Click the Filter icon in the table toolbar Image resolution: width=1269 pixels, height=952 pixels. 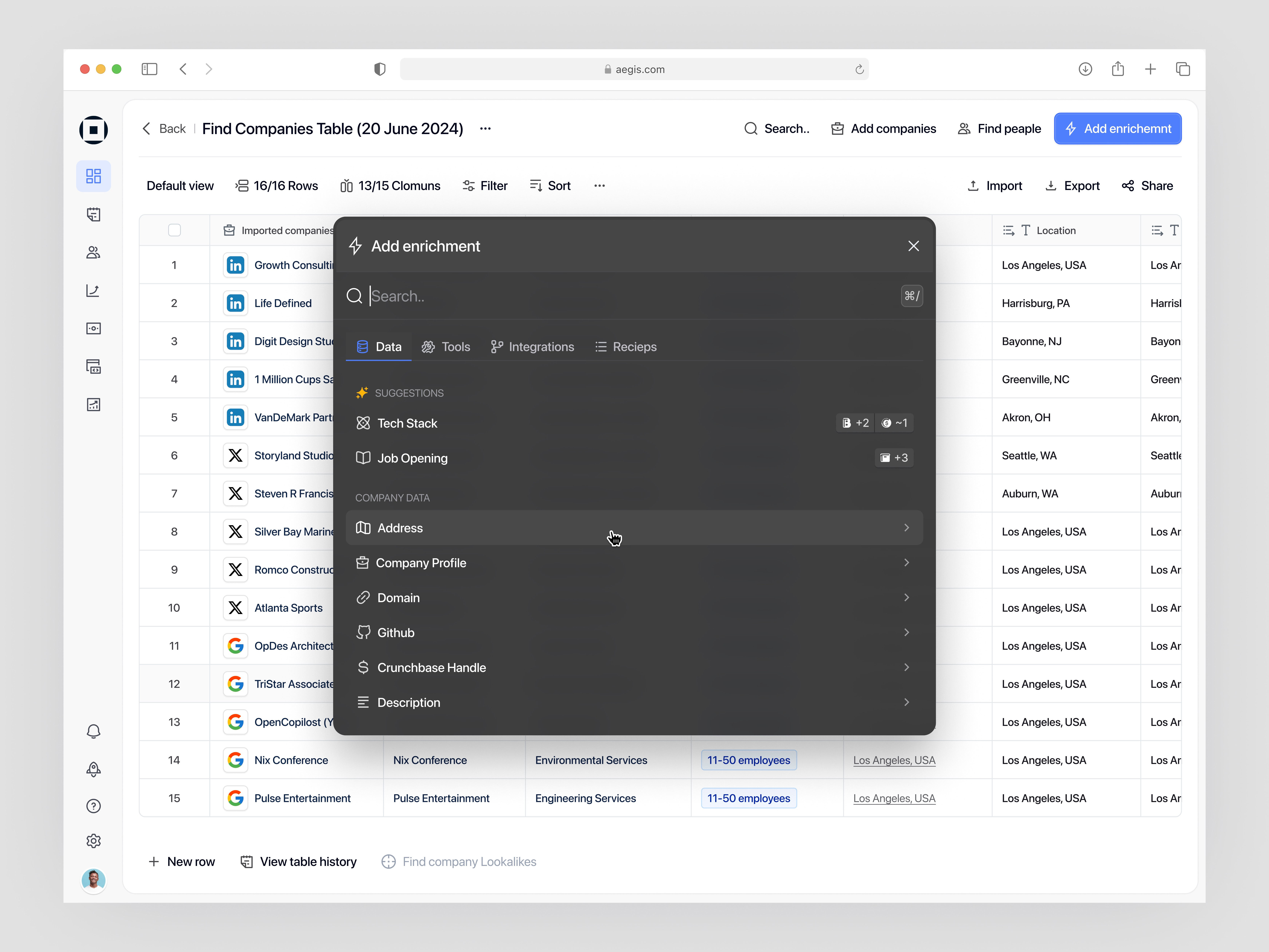469,185
